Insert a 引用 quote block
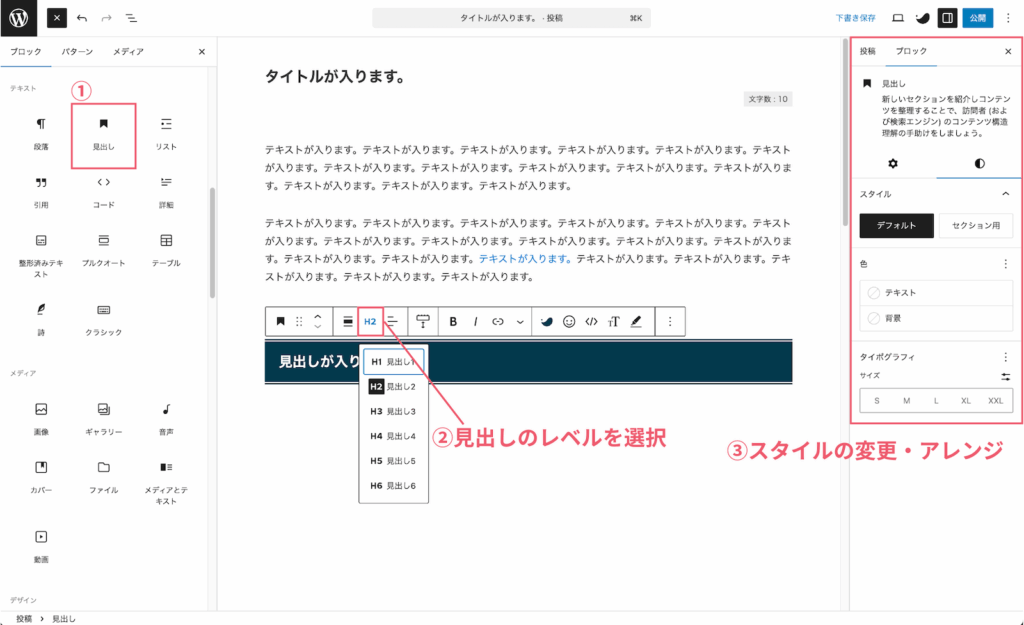The width and height of the screenshot is (1024, 625). pyautogui.click(x=41, y=192)
